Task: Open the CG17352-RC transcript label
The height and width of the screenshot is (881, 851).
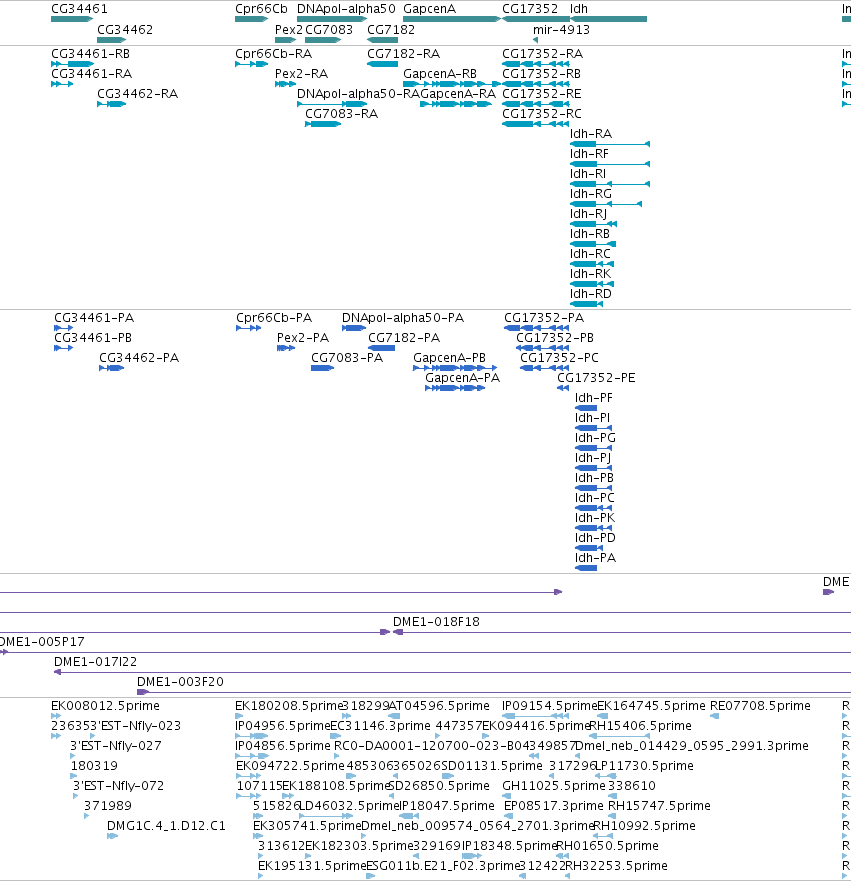Action: tap(541, 114)
